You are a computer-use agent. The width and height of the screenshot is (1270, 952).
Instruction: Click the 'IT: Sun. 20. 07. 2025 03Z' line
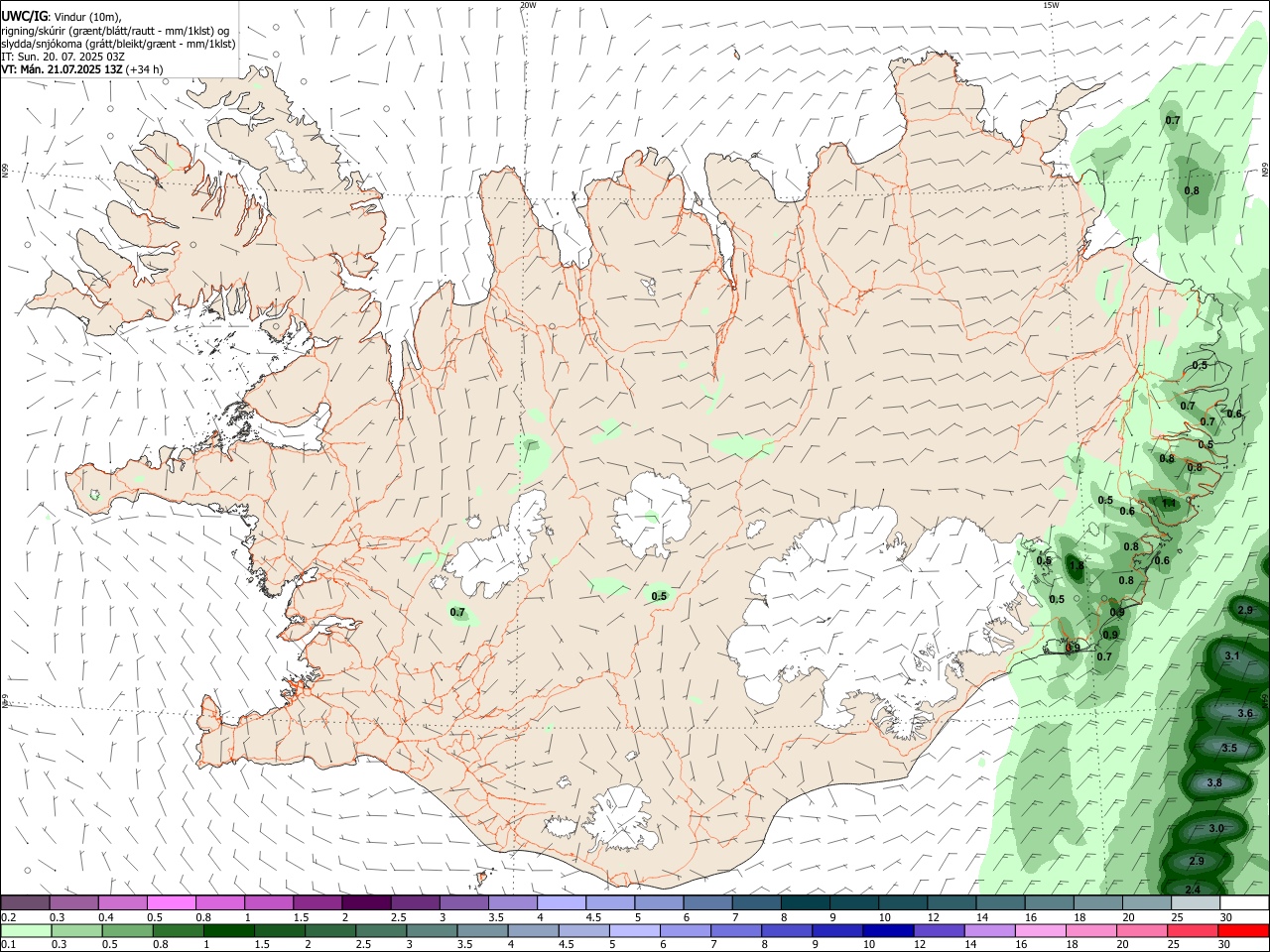coord(63,57)
